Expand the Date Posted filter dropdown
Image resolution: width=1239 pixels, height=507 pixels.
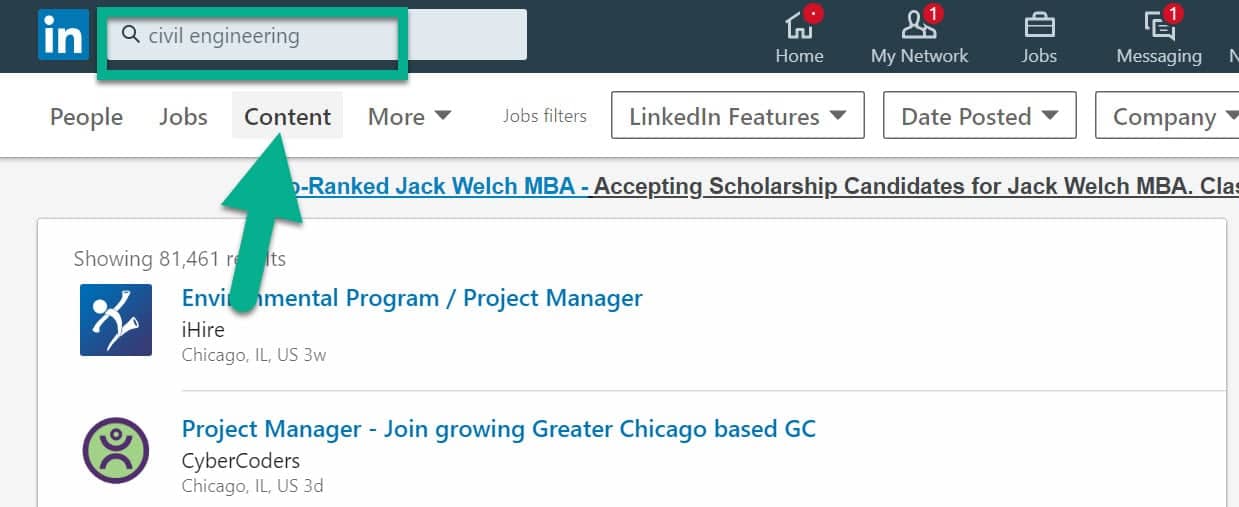pyautogui.click(x=980, y=116)
